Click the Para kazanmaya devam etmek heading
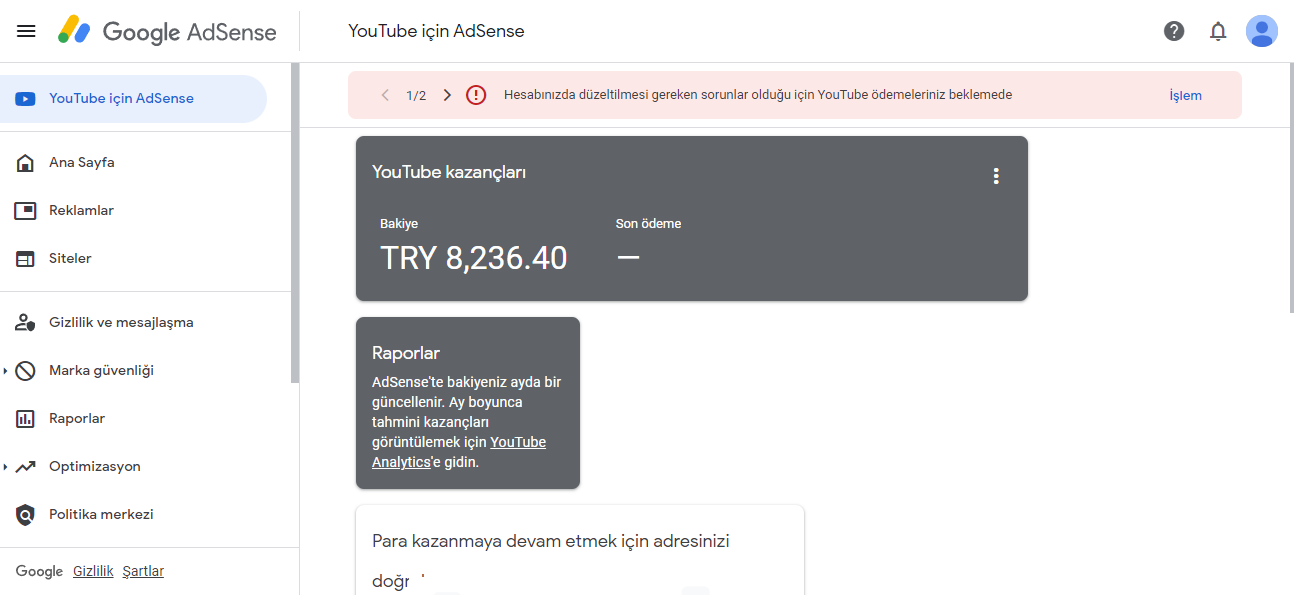The image size is (1294, 595). pos(551,560)
